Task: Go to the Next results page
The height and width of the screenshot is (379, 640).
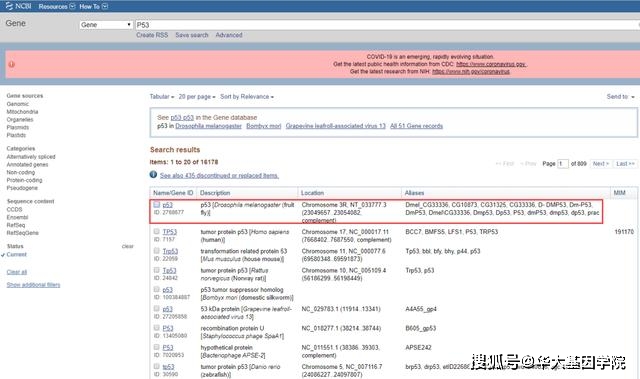Action: (x=600, y=164)
